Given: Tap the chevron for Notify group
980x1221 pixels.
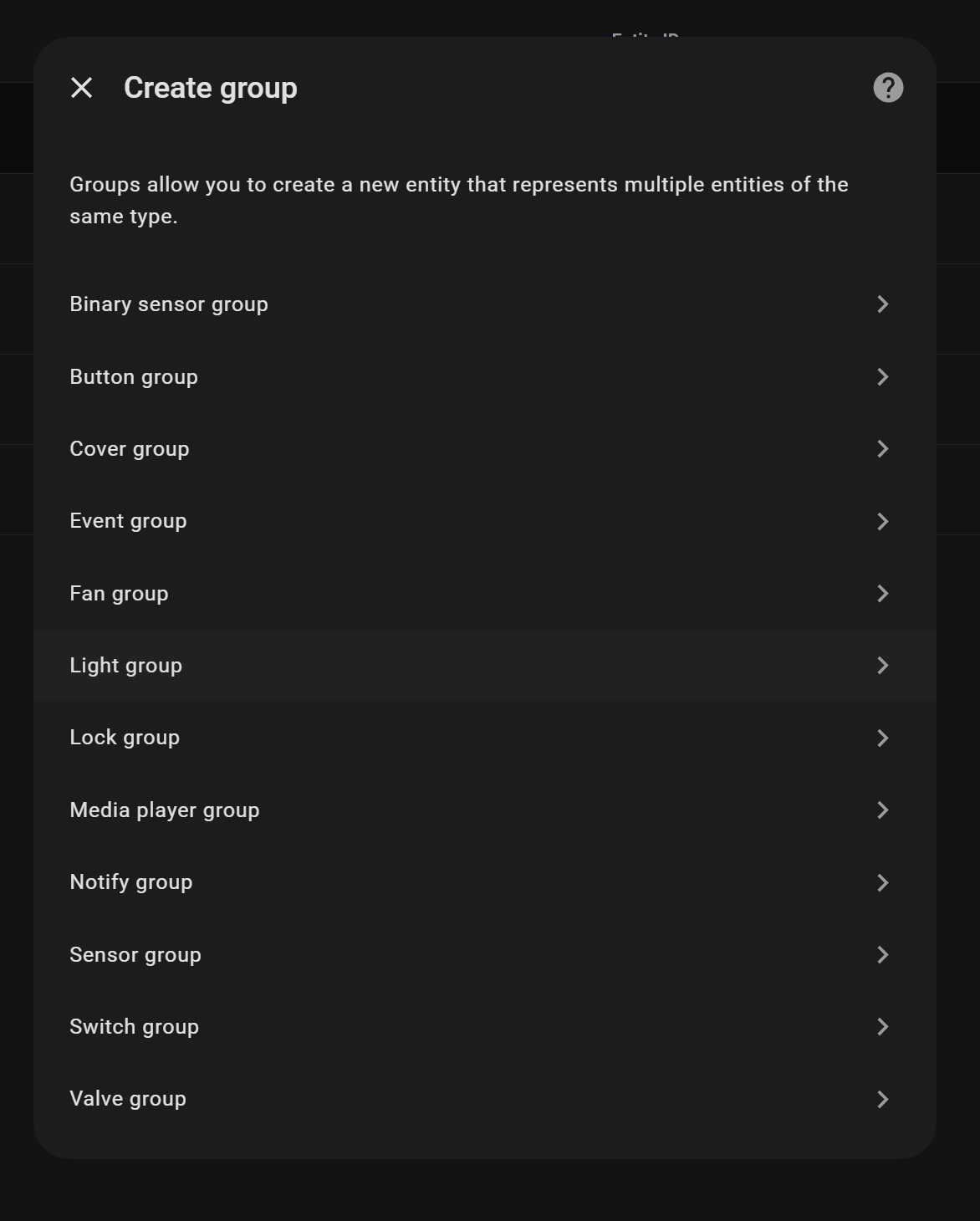Looking at the screenshot, I should [x=882, y=882].
